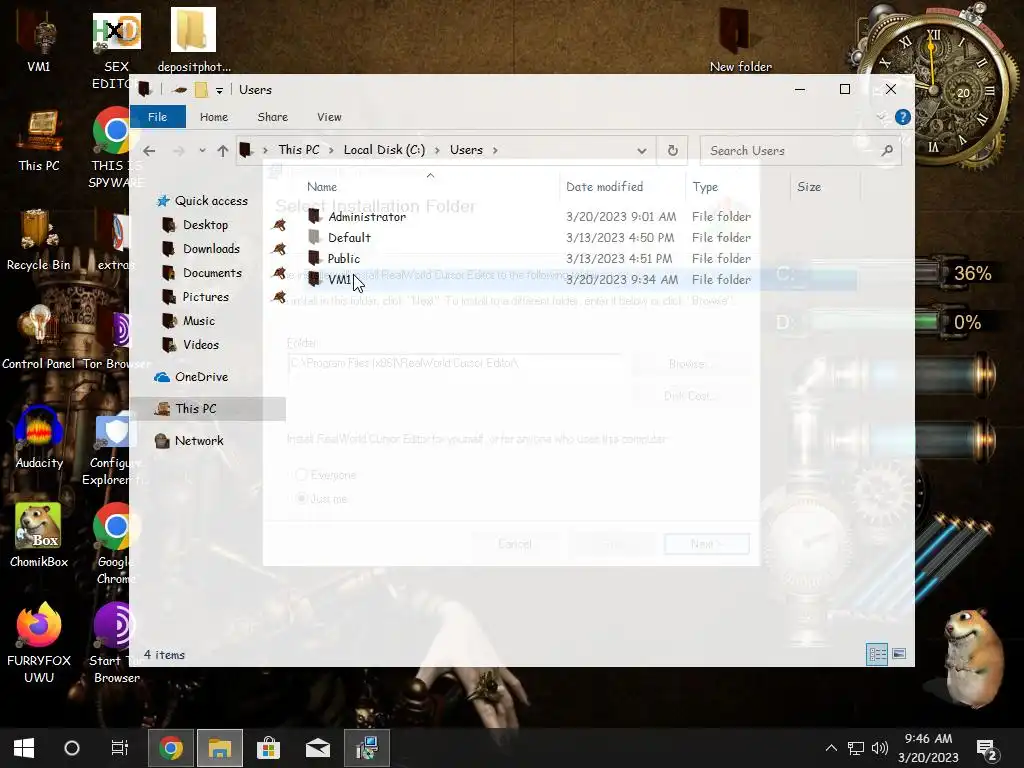The width and height of the screenshot is (1024, 768).
Task: Open the depositphot... folder on desktop
Action: (x=194, y=40)
